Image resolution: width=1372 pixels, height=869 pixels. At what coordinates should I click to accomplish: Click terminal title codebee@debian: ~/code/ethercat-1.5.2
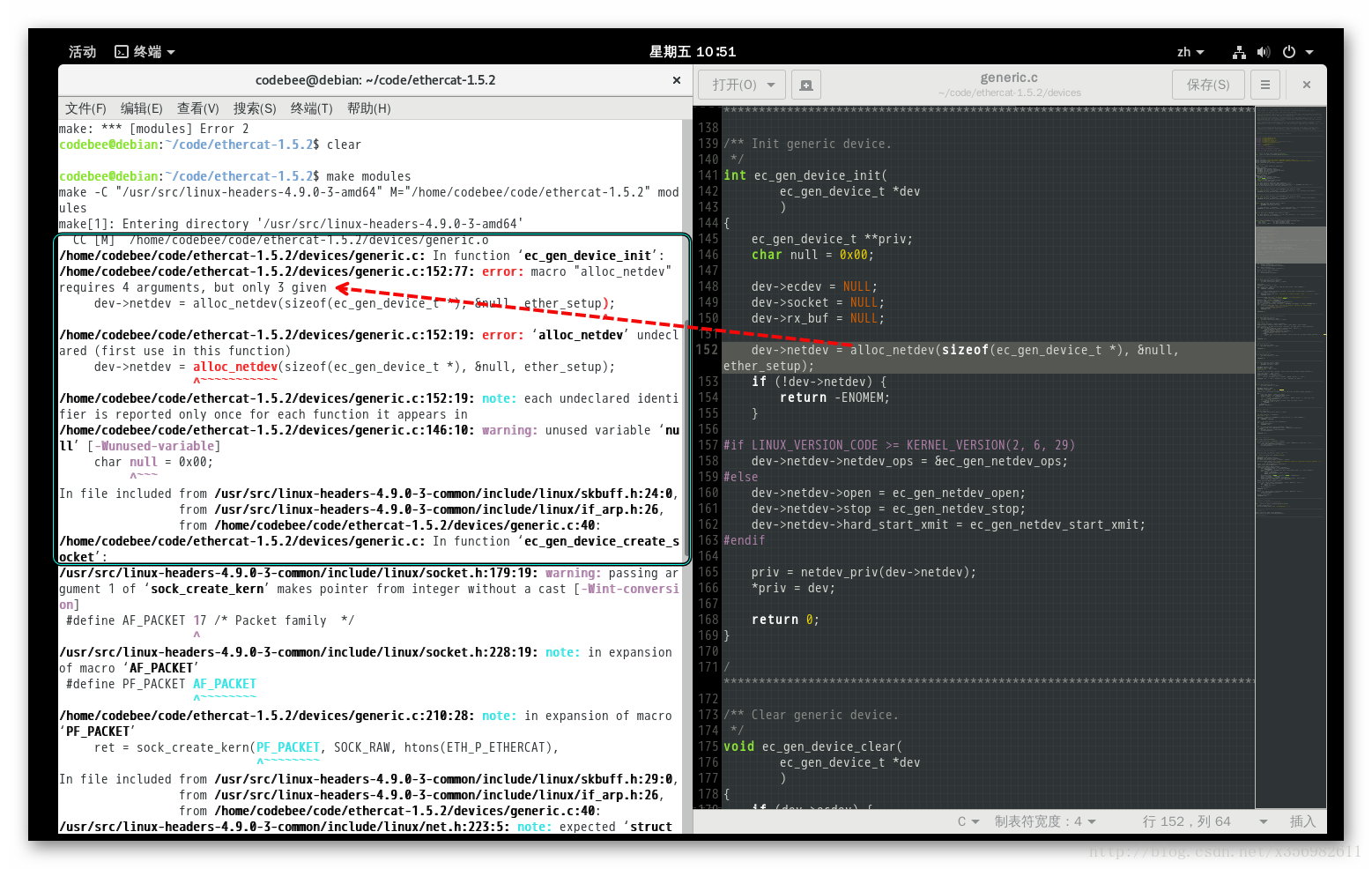click(x=375, y=80)
